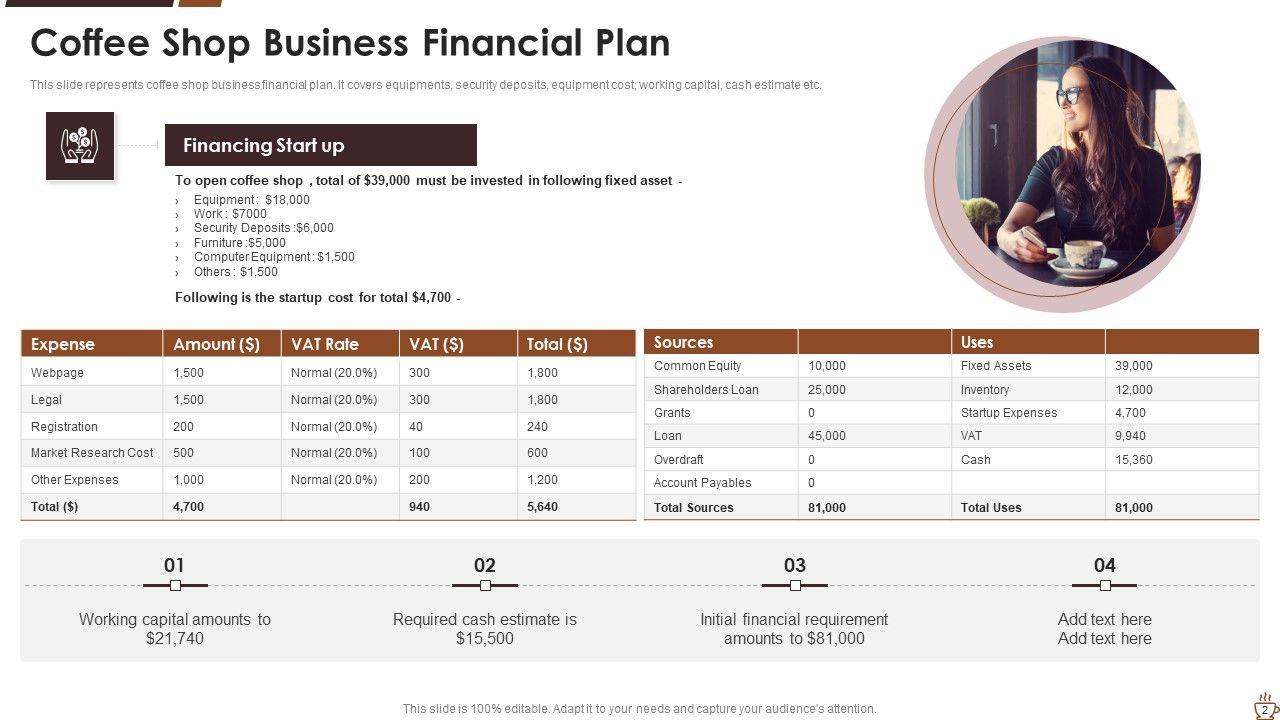Click the square marker under step 03
The width and height of the screenshot is (1280, 720).
tap(795, 586)
